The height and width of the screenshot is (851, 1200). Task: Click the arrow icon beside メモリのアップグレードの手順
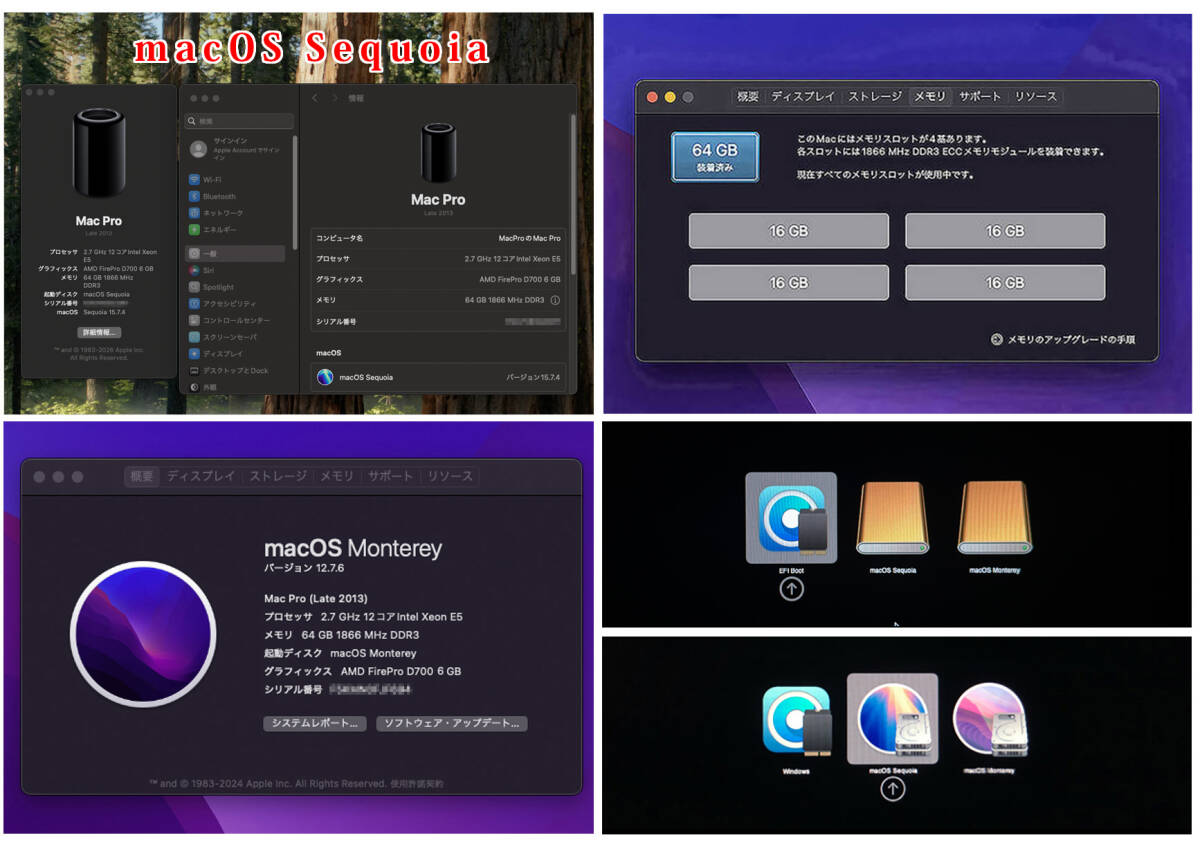997,339
